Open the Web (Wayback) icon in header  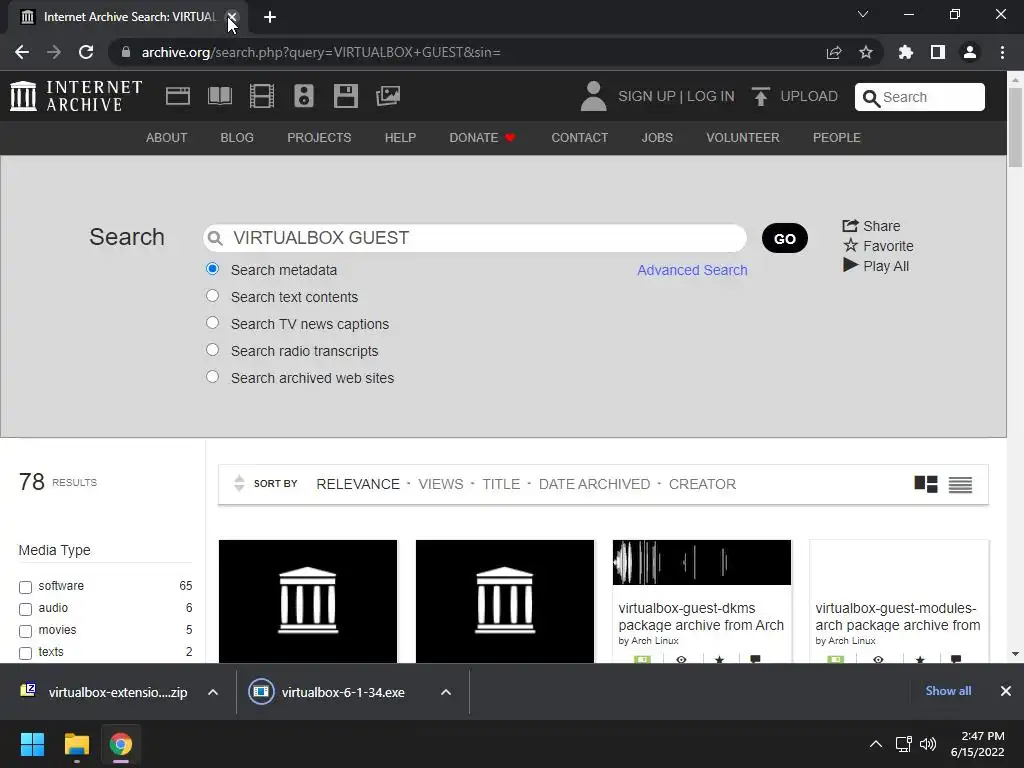tap(178, 96)
